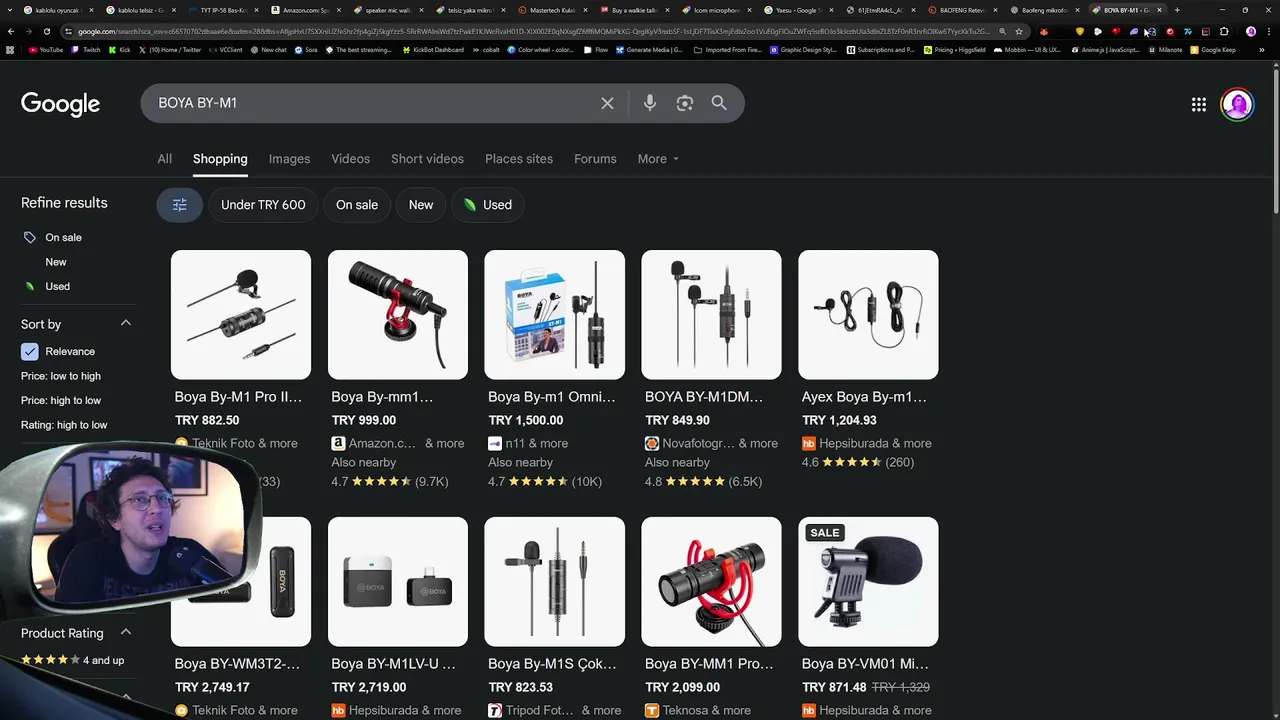
Task: Open search by image camera icon
Action: (x=685, y=103)
